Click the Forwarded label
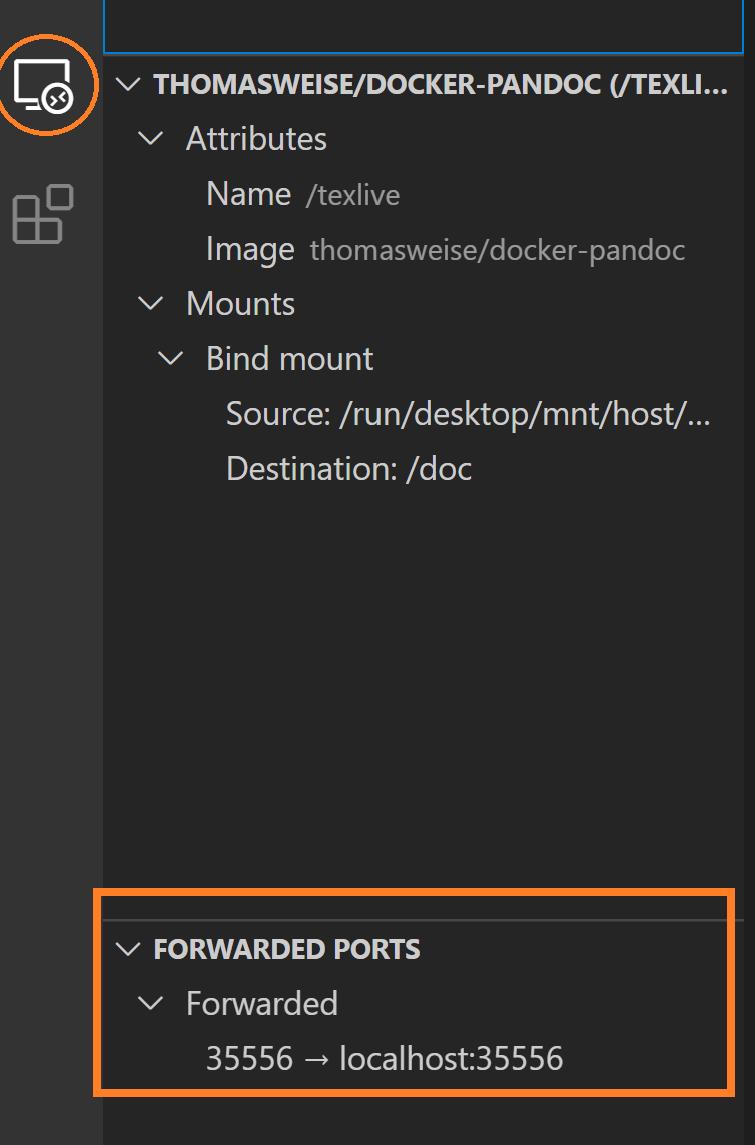The image size is (755, 1145). 261,1003
